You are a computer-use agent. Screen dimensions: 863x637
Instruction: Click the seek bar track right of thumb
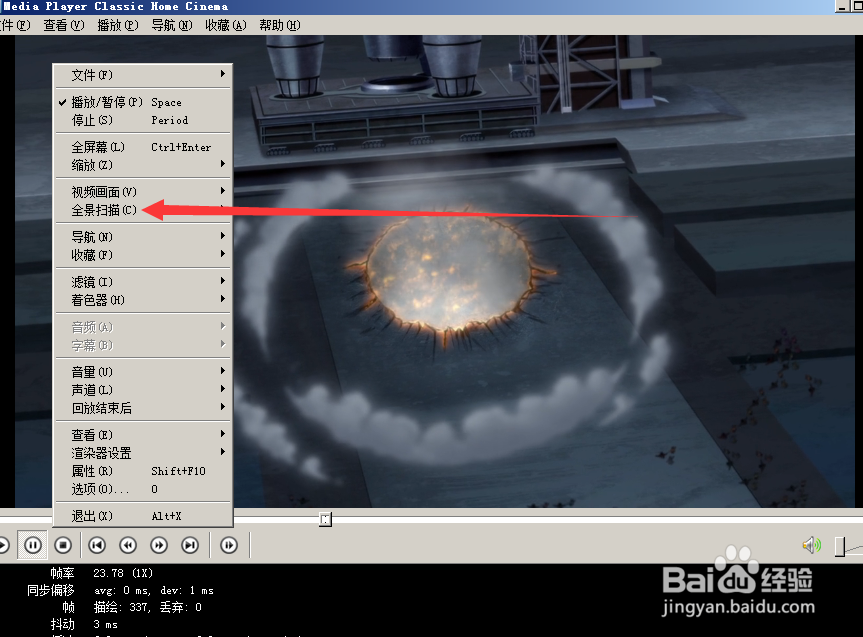tap(597, 519)
